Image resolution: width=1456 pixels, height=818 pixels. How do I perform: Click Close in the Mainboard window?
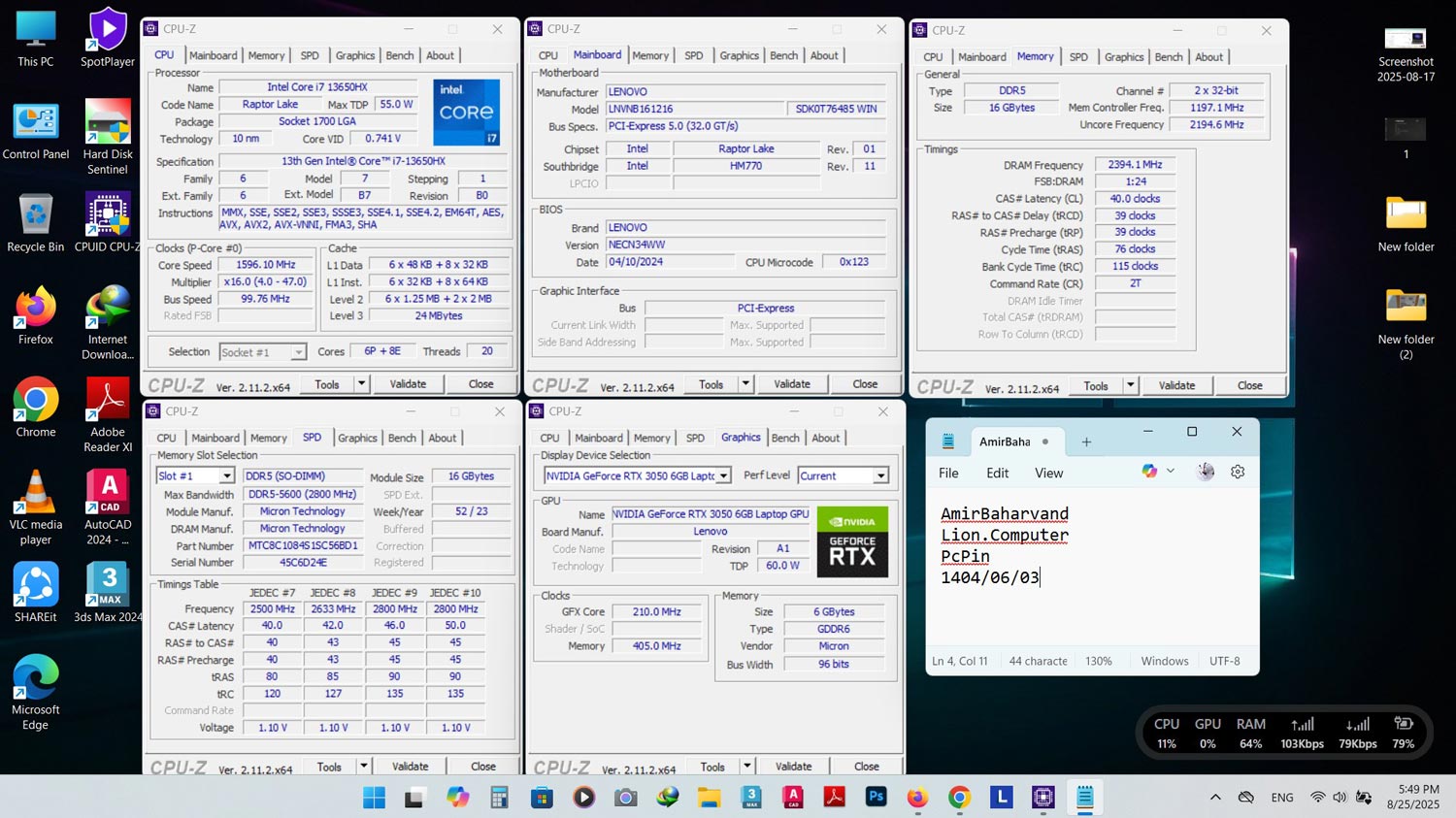tap(865, 384)
